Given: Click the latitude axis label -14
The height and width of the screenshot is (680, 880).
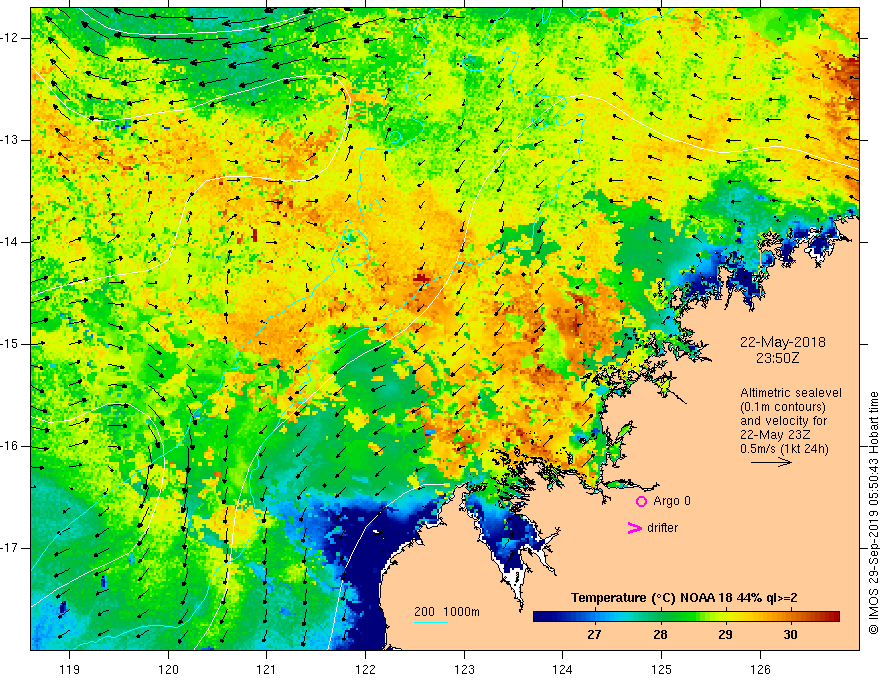Looking at the screenshot, I should (x=10, y=242).
